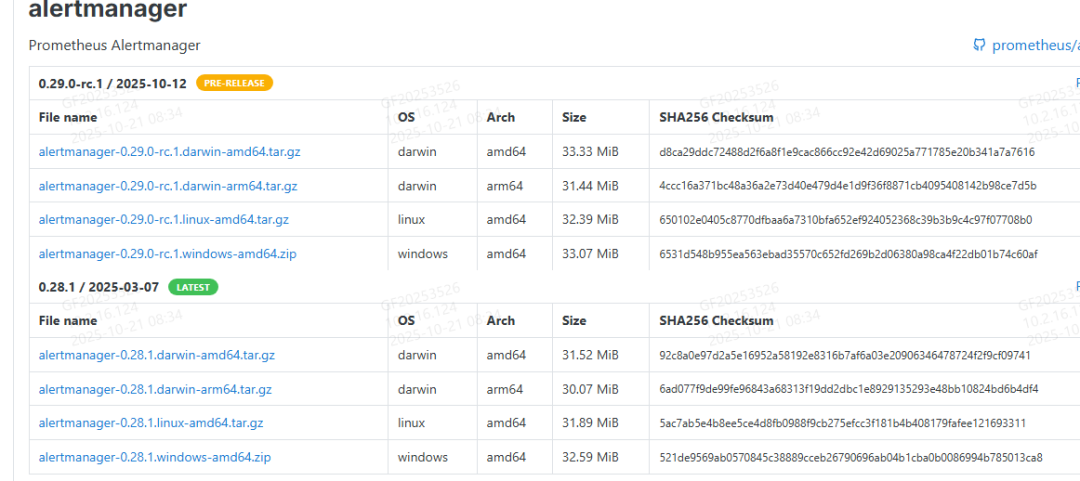Select checksum starting with 521de9569a
Viewport: 1080px width, 481px height.
click(851, 457)
